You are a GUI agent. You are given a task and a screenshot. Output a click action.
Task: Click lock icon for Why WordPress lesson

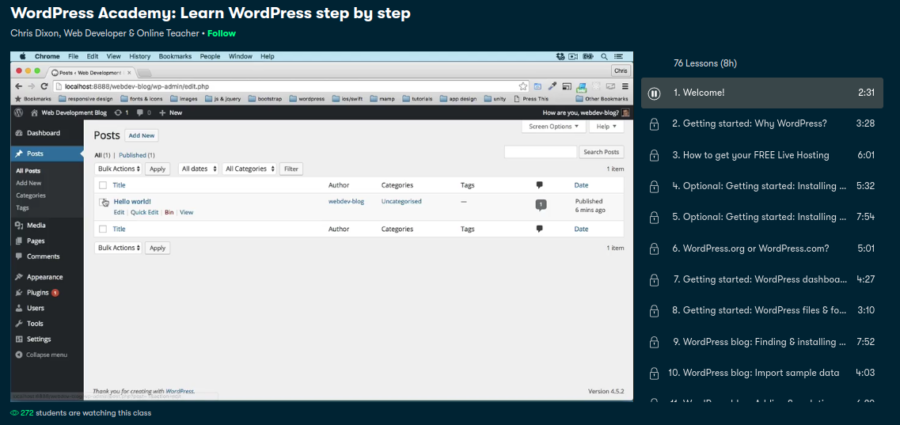(654, 124)
